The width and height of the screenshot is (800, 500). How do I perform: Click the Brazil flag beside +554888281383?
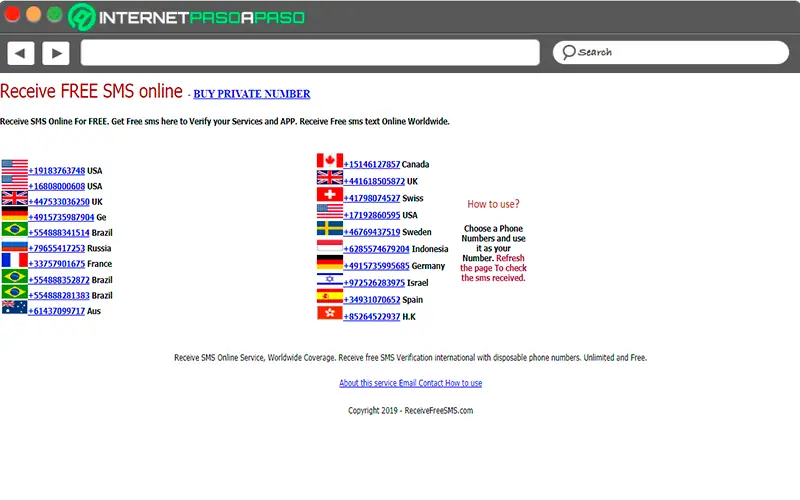pyautogui.click(x=14, y=292)
